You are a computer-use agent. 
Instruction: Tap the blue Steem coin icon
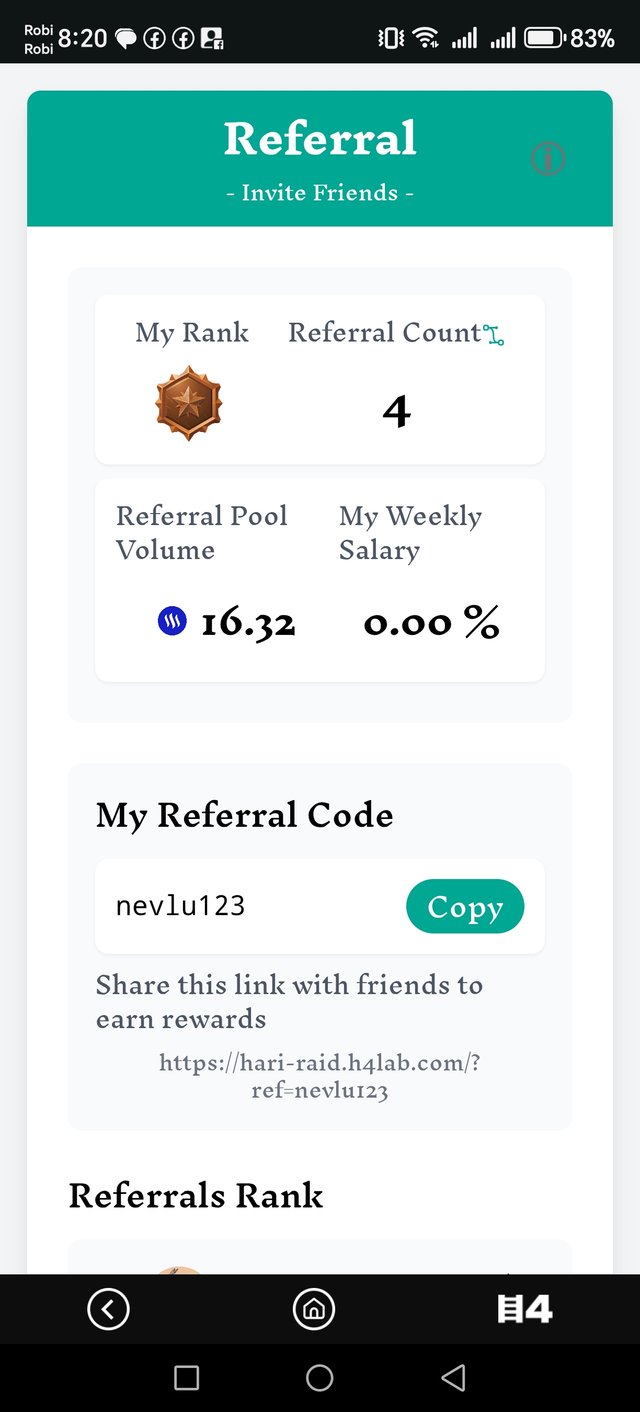pos(172,623)
